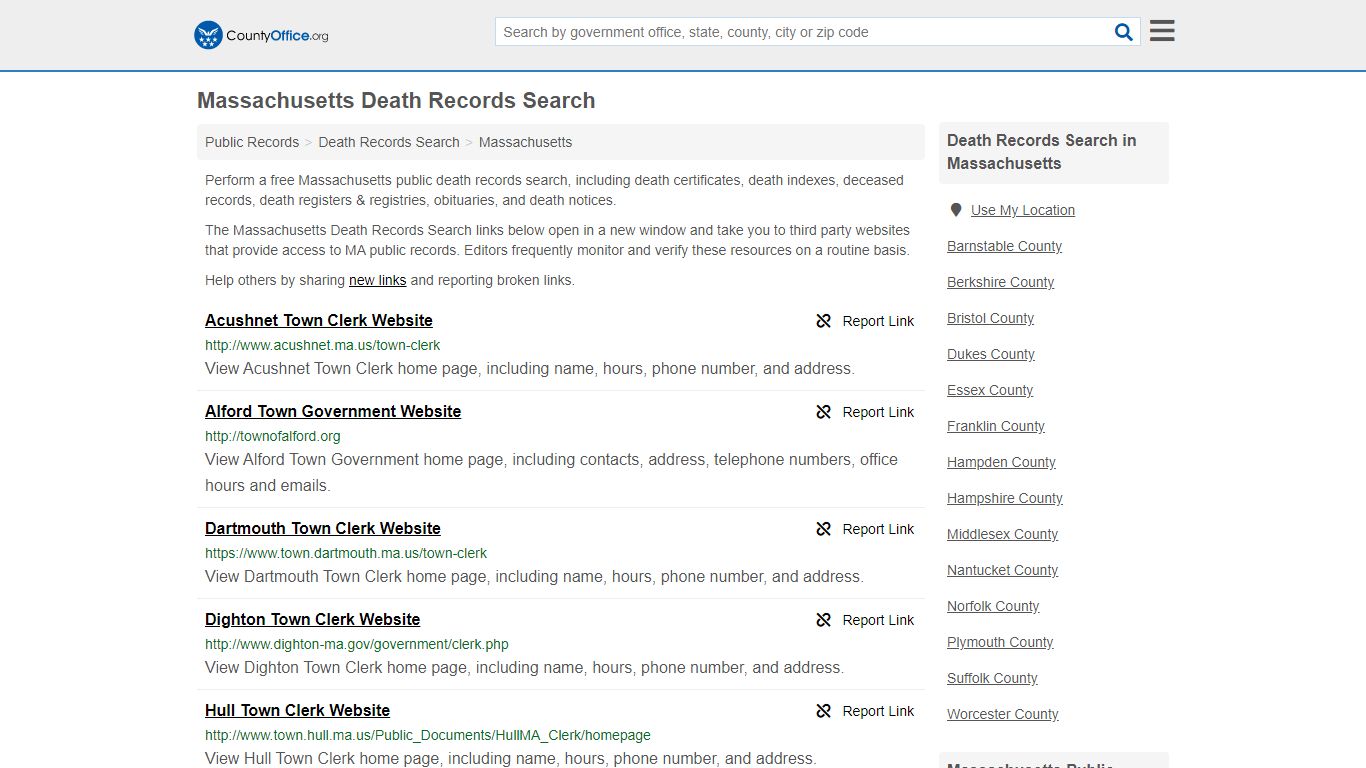Viewport: 1366px width, 768px height.
Task: Select Norfolk County
Action: pos(993,606)
